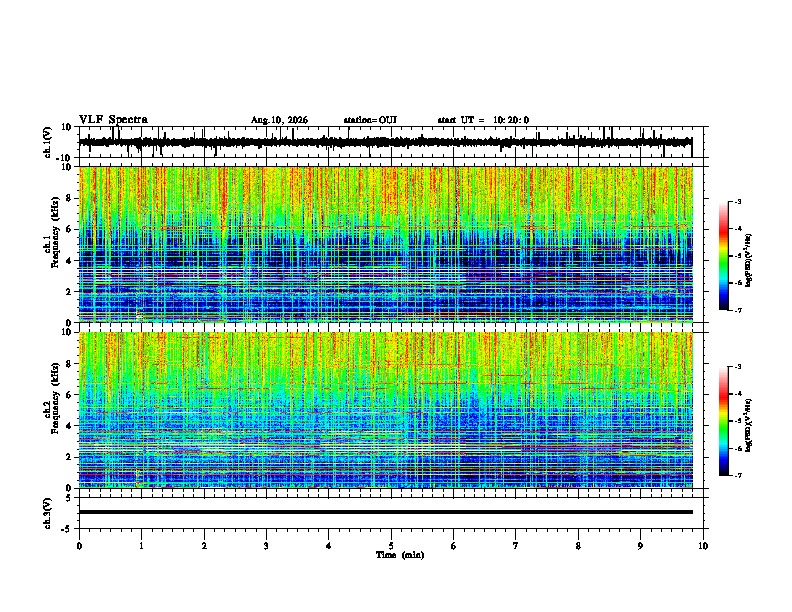The image size is (792, 612).
Task: Click the "ch.3(V)" axis label
Action: 48,513
